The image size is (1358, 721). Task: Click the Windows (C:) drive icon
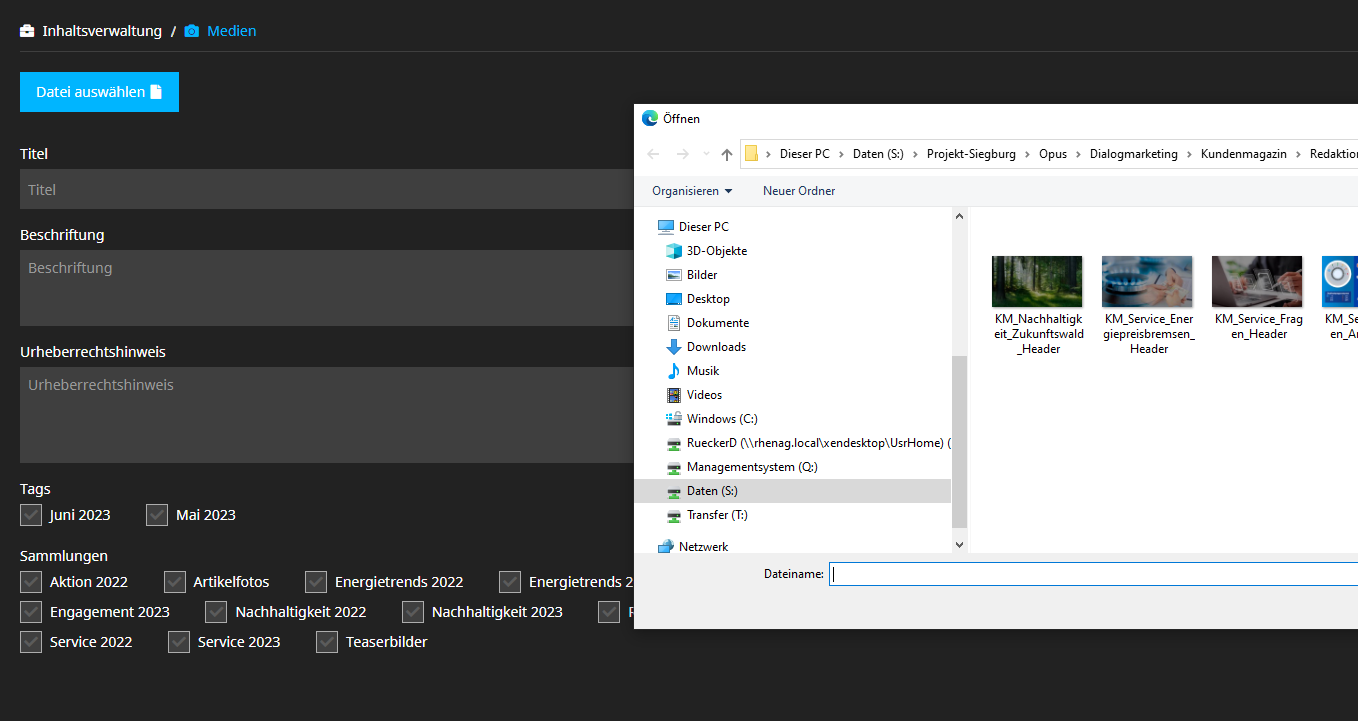[x=674, y=419]
